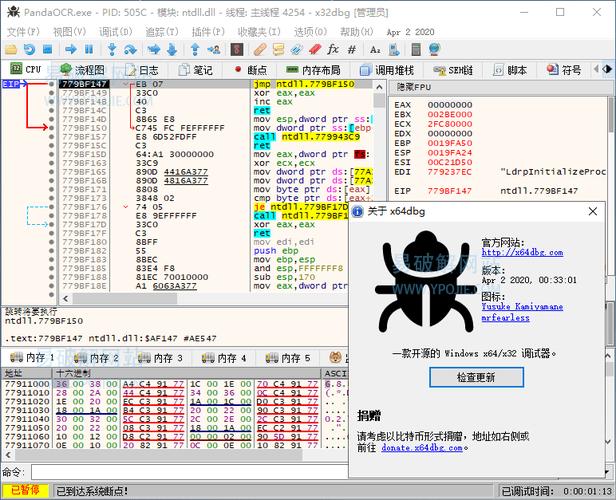Switch to the 断点 tab
The width and height of the screenshot is (616, 500).
tap(249, 70)
